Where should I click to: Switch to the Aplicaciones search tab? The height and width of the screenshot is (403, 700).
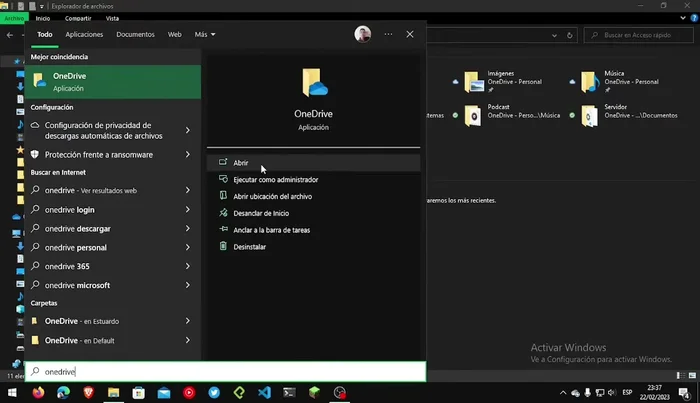point(84,34)
